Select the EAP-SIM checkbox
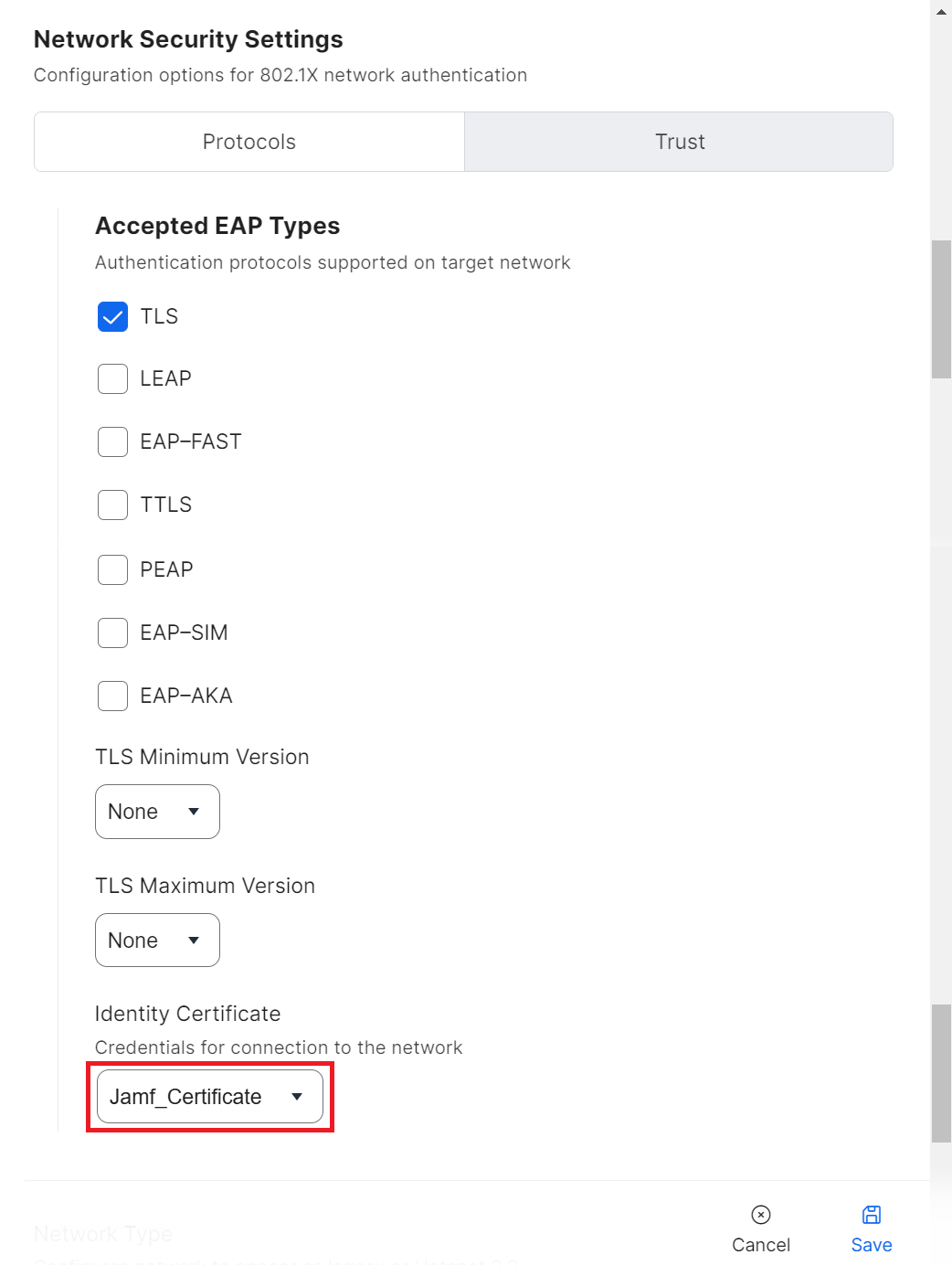 pyautogui.click(x=112, y=632)
